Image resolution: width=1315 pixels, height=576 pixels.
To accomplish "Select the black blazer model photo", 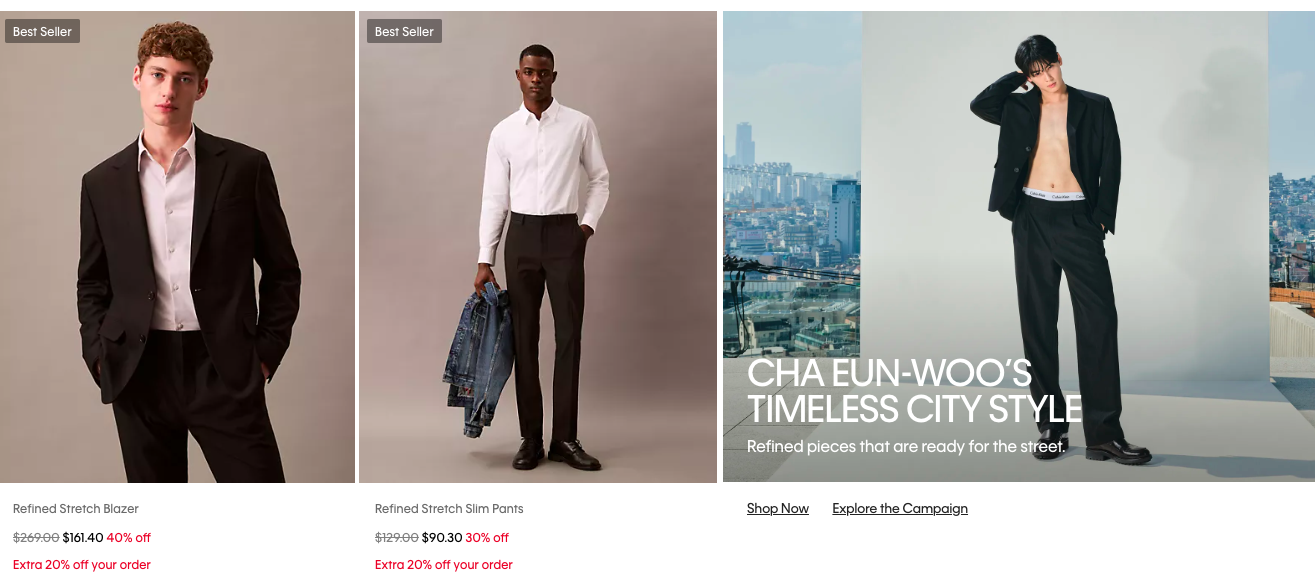I will pyautogui.click(x=177, y=247).
